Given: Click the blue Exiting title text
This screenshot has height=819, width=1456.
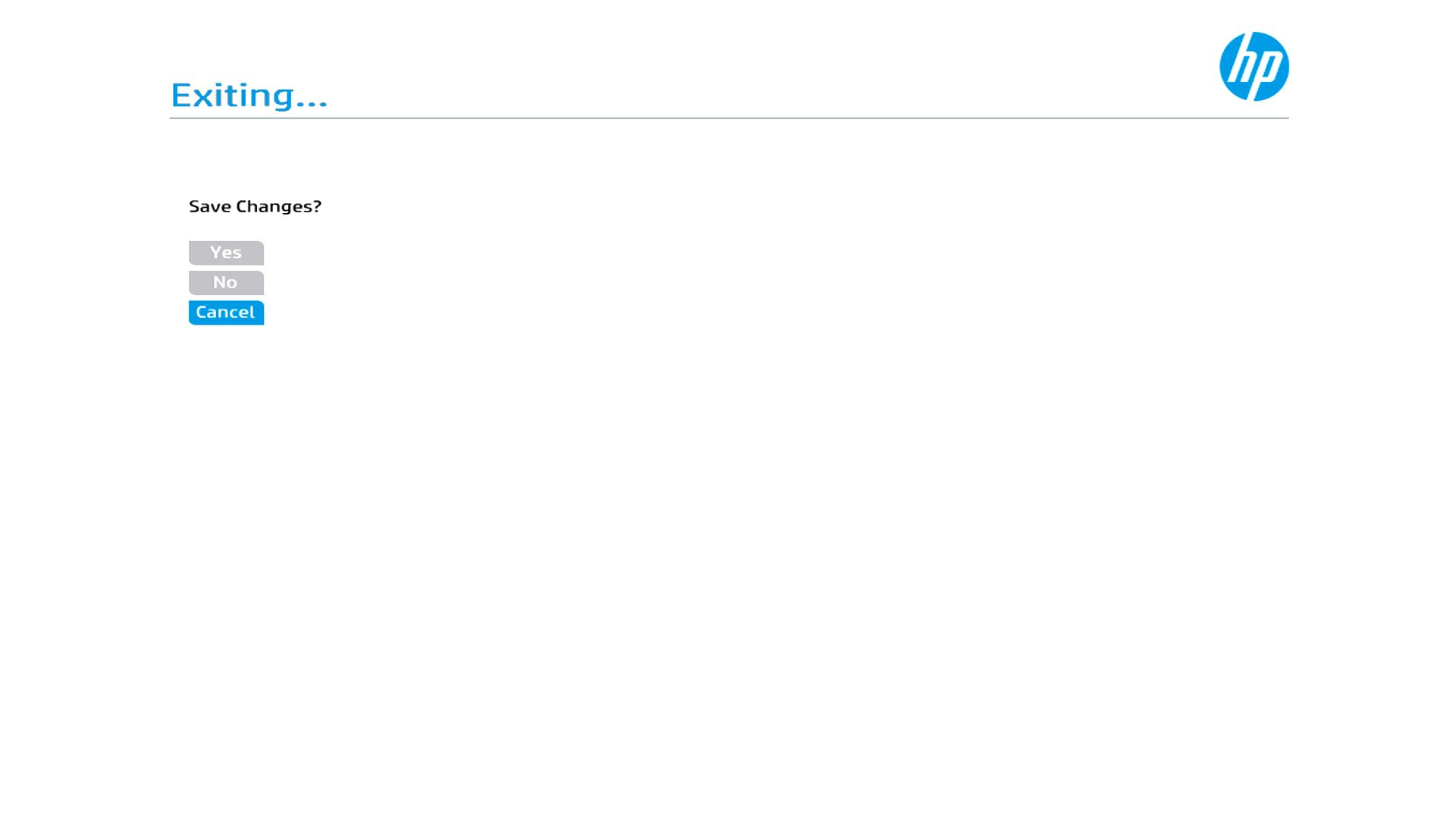Looking at the screenshot, I should [249, 96].
